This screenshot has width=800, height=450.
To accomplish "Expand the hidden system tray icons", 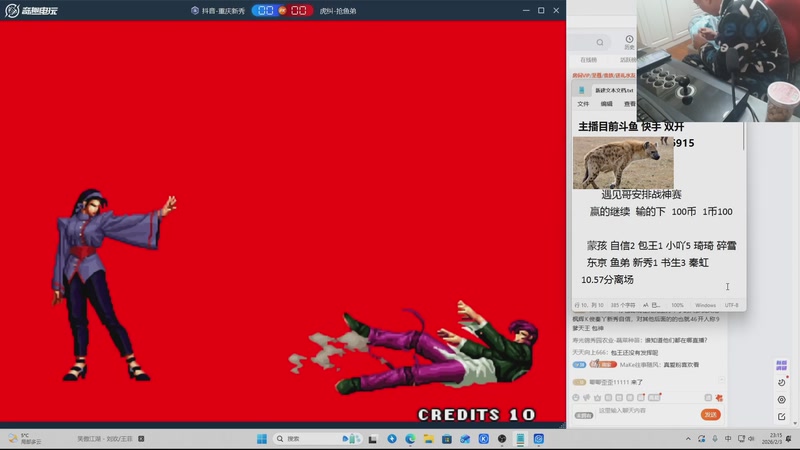I will click(x=688, y=439).
